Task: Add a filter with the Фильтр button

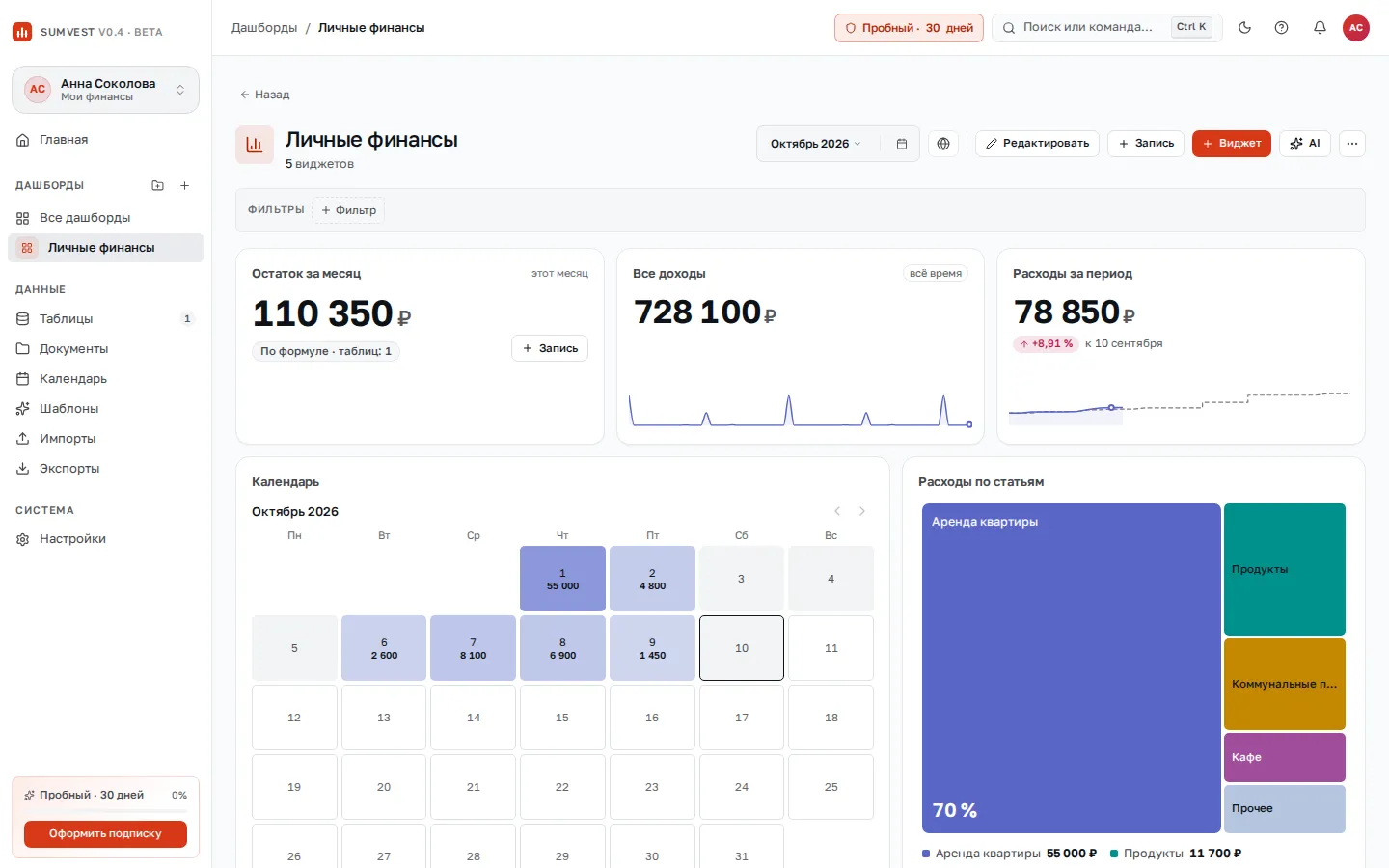Action: (348, 210)
